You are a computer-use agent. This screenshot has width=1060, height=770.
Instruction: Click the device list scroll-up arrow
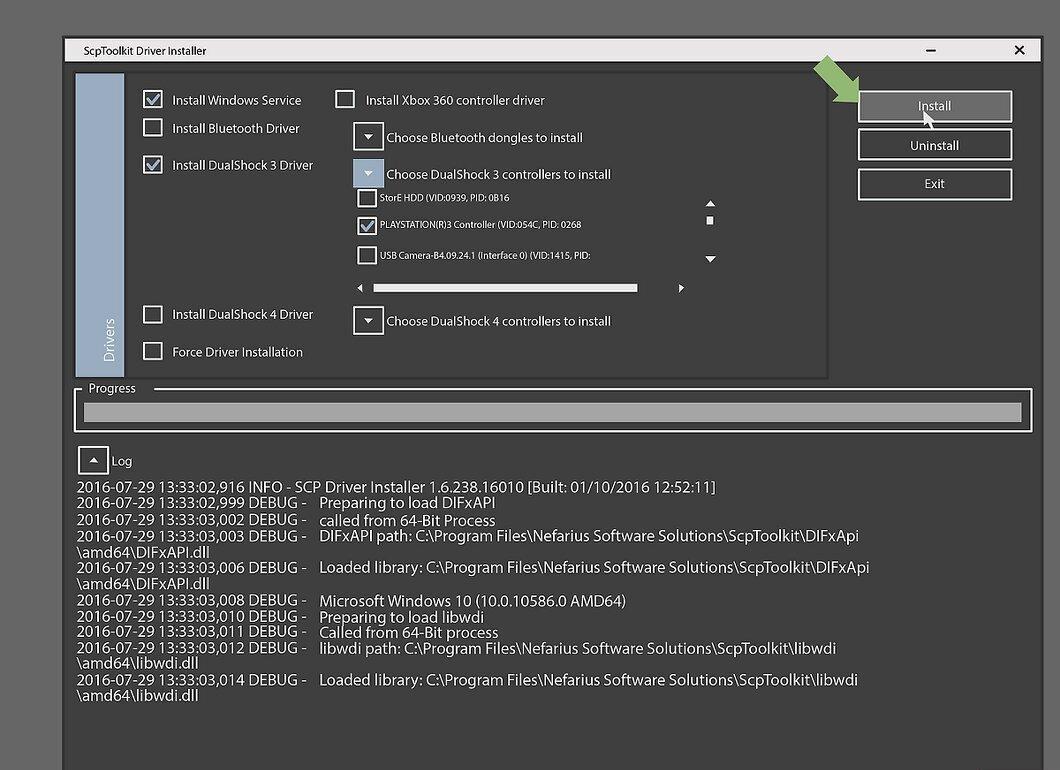point(710,203)
